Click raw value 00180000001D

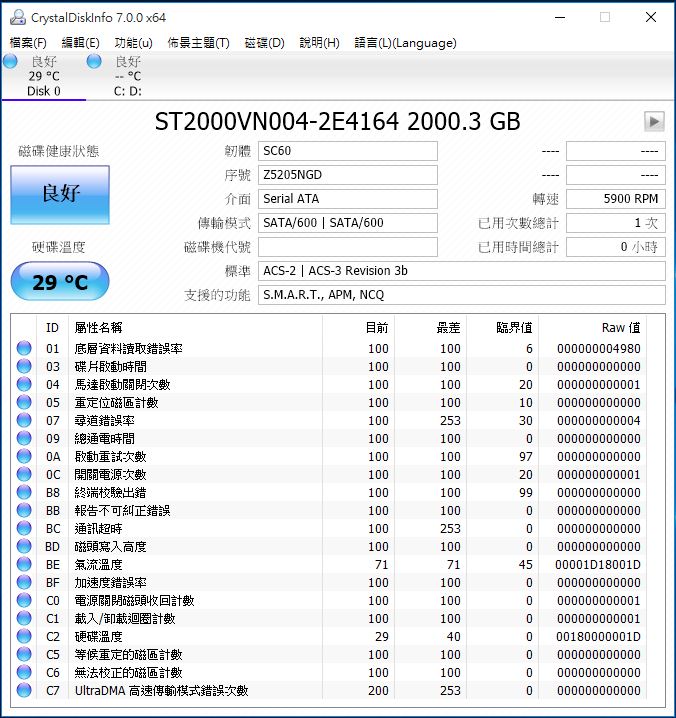pyautogui.click(x=598, y=636)
